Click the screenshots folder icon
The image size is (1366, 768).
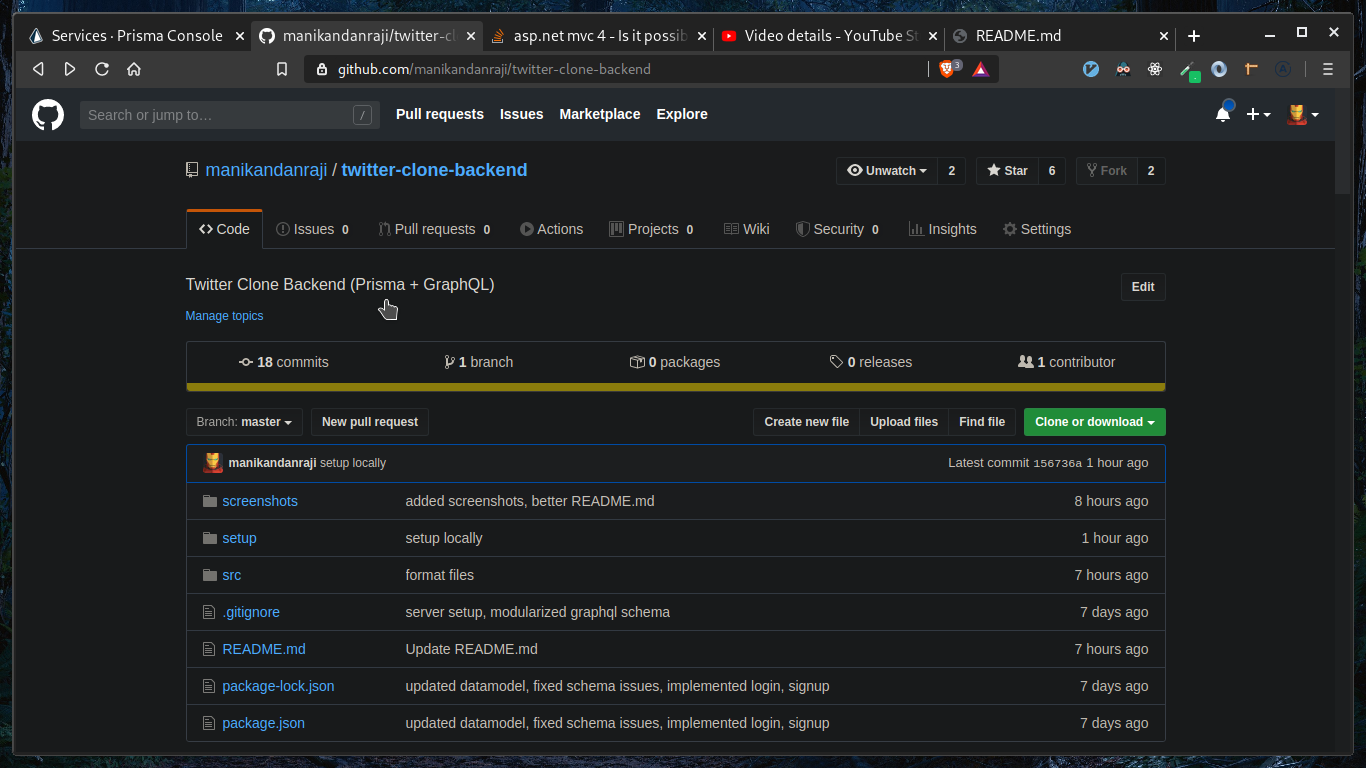(x=209, y=501)
